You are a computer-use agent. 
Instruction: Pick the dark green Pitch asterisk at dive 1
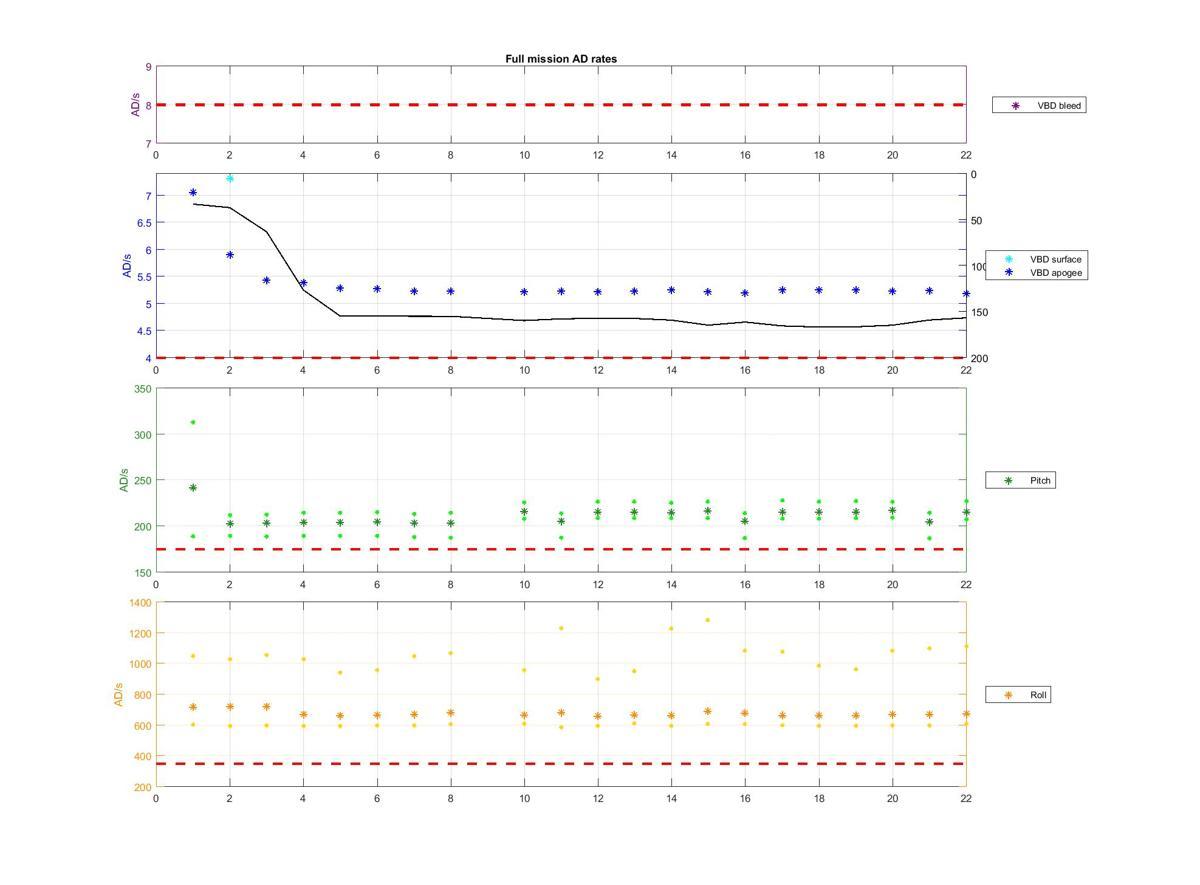193,488
